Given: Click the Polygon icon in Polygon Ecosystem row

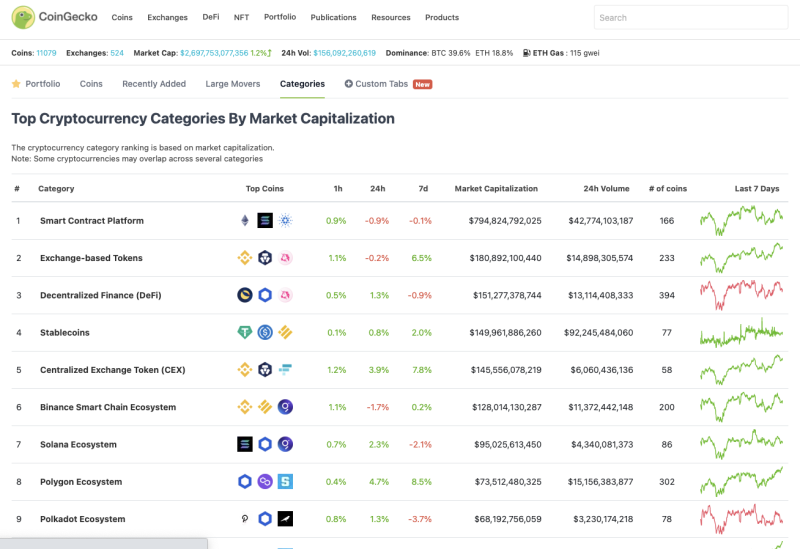Looking at the screenshot, I should point(265,481).
